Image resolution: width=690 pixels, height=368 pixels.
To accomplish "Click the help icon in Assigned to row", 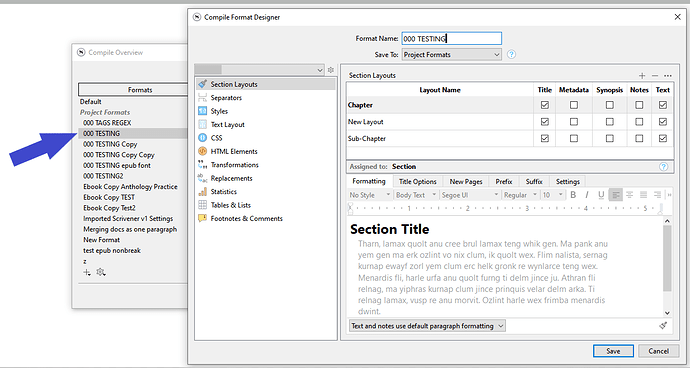I will pos(664,166).
